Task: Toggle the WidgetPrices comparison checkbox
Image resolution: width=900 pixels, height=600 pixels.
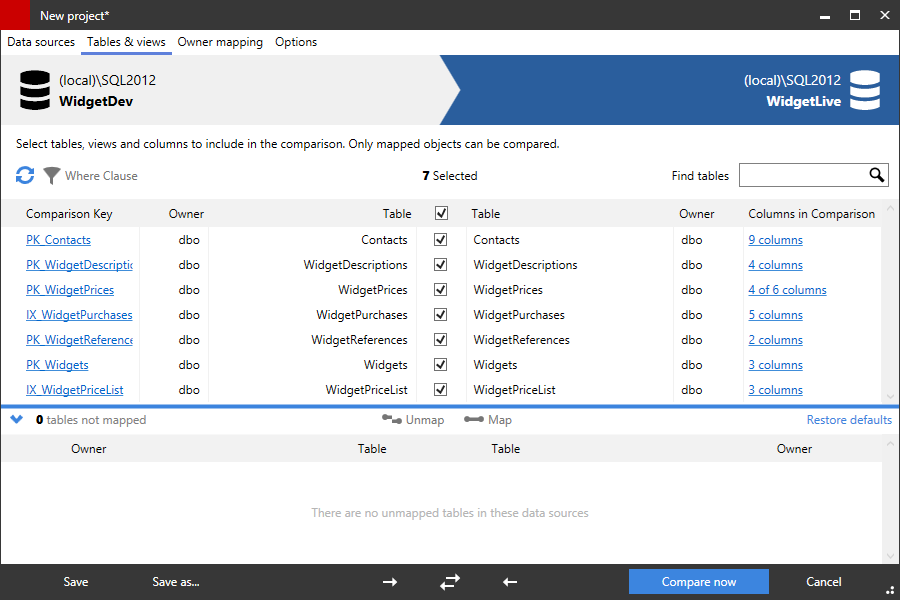Action: [440, 289]
